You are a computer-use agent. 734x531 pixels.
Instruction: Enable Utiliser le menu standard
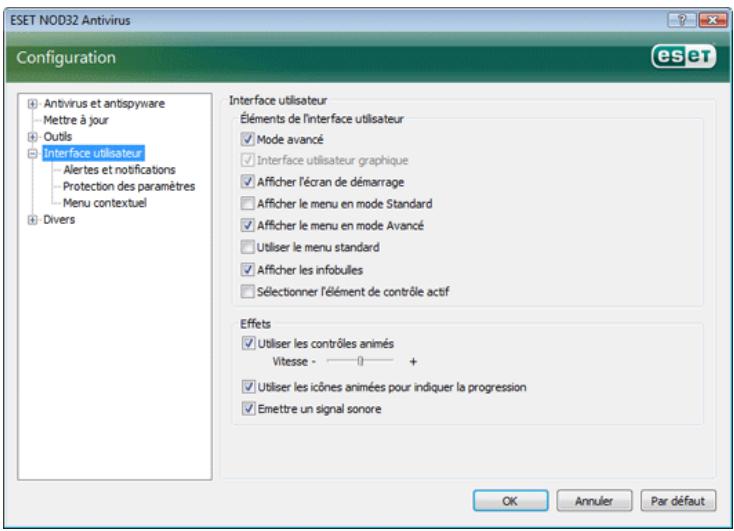(x=247, y=247)
